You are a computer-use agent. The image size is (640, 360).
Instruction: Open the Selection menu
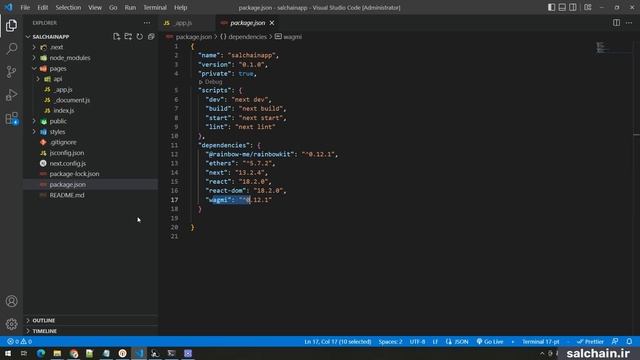click(68, 7)
